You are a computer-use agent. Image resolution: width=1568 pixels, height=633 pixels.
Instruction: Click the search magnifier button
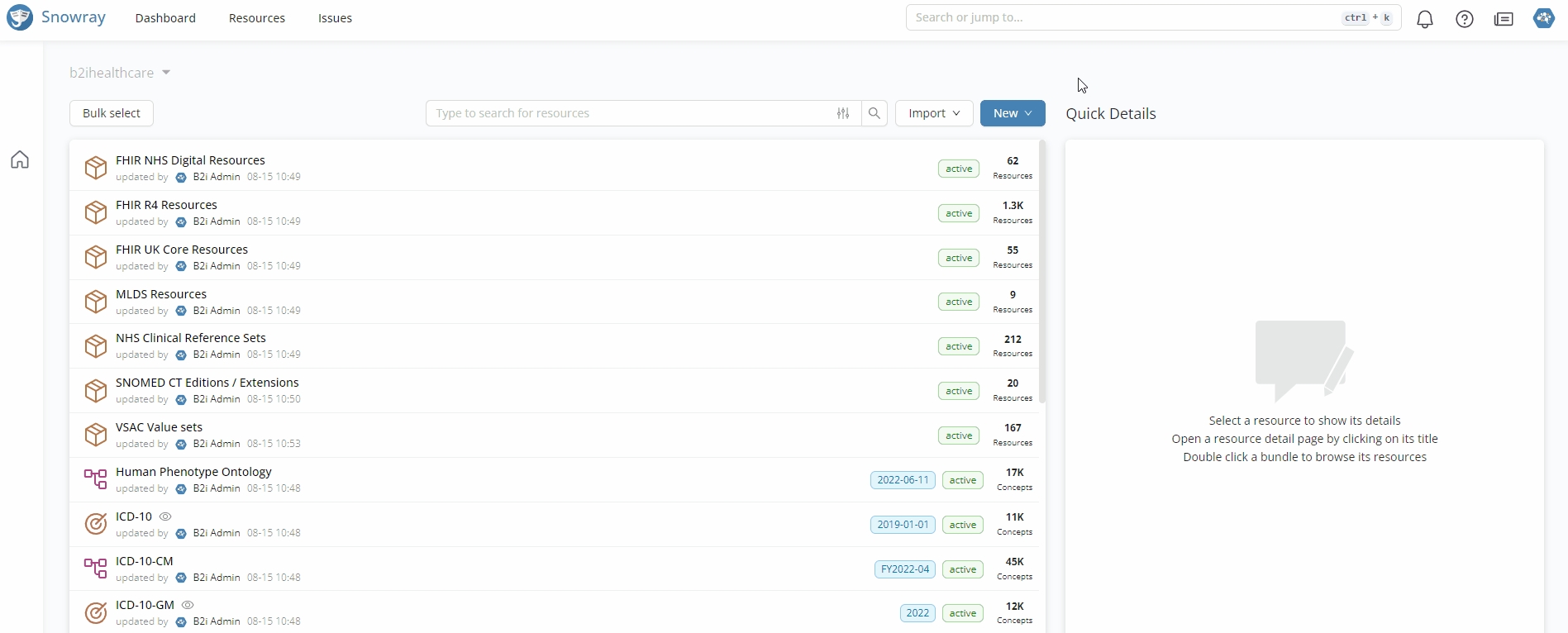coord(874,113)
